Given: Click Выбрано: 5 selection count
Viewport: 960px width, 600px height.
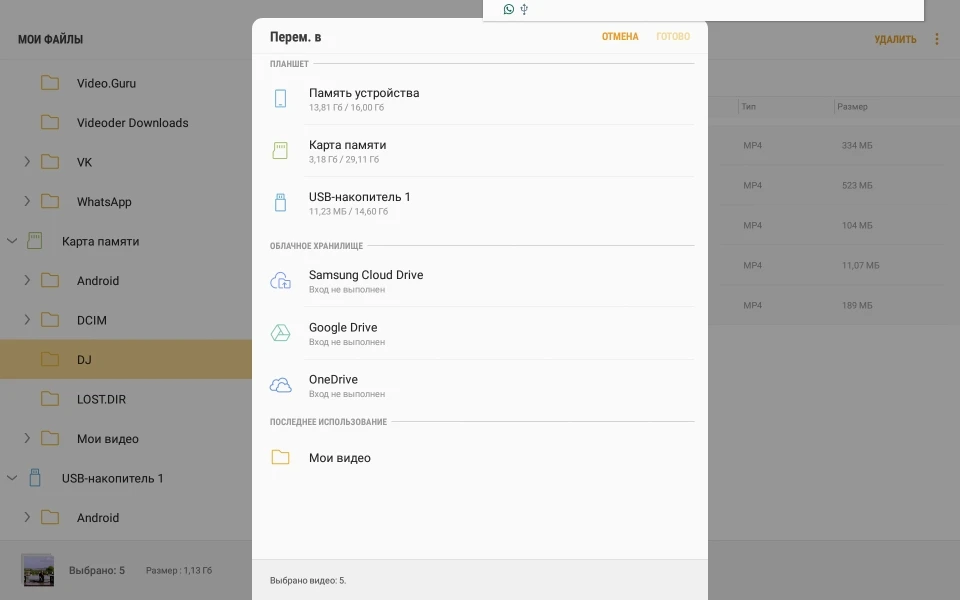Looking at the screenshot, I should click(97, 570).
